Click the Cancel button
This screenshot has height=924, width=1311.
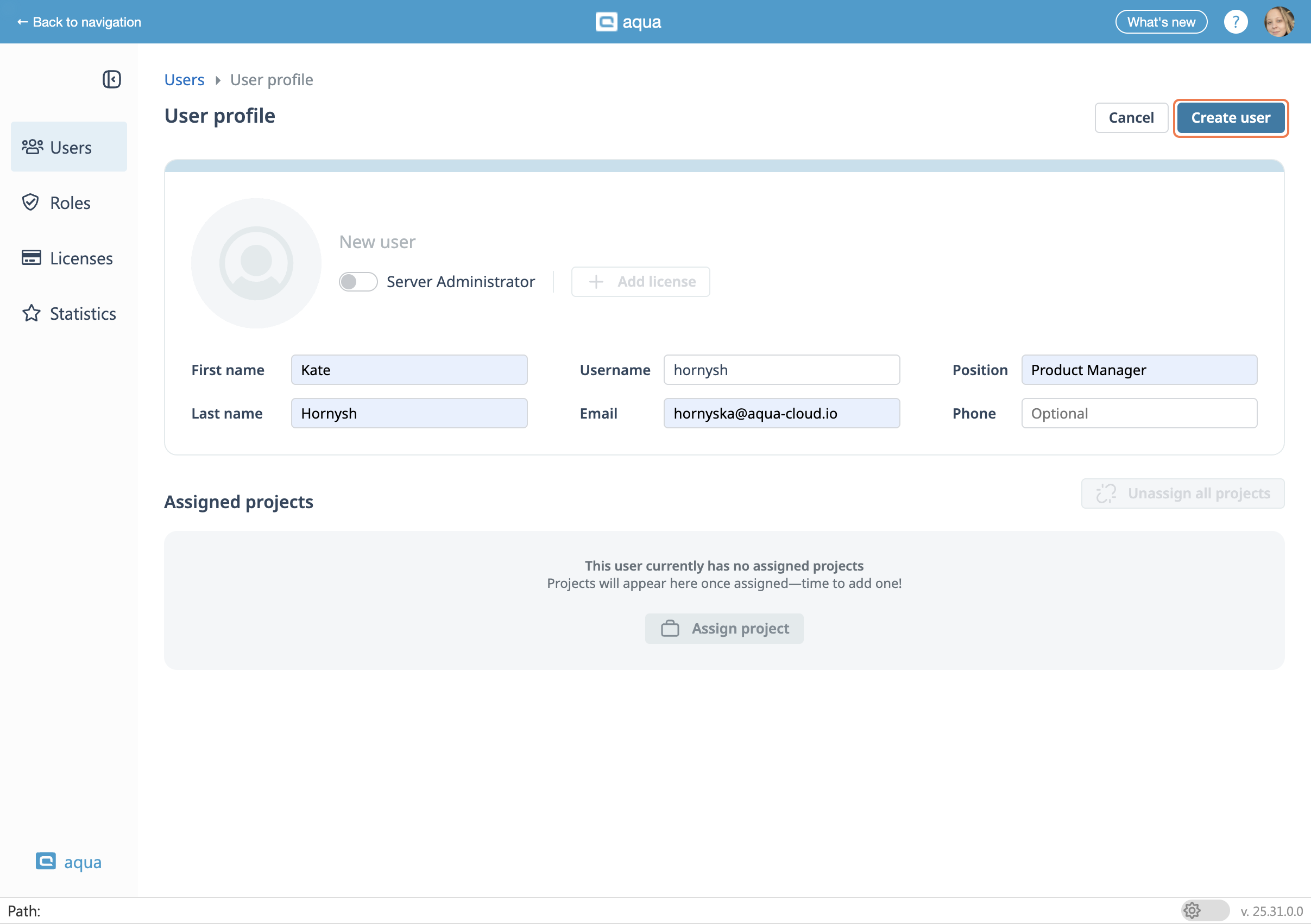[1131, 118]
